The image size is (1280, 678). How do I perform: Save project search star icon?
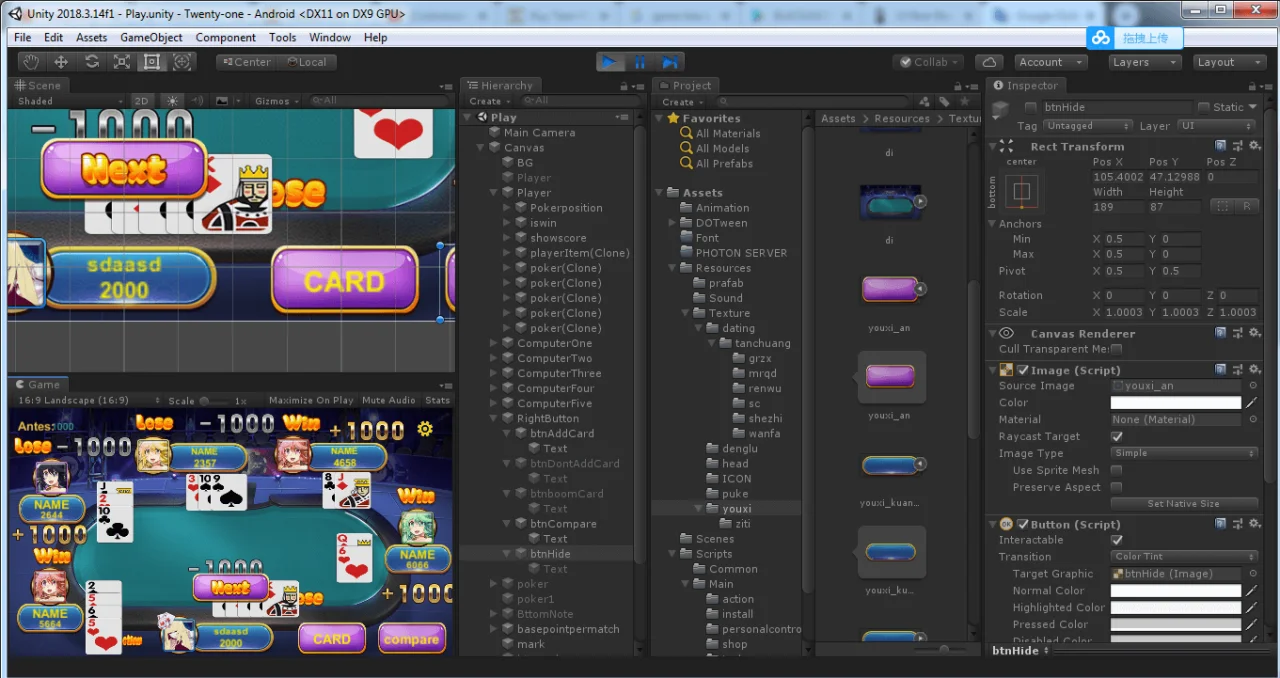coord(965,102)
